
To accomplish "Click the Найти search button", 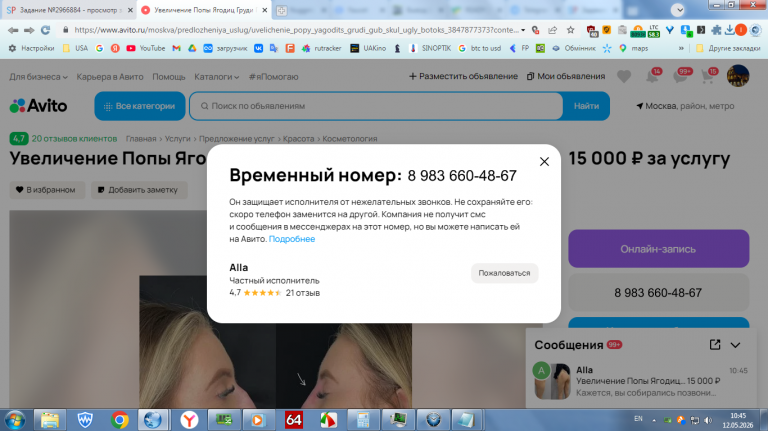I will point(586,106).
